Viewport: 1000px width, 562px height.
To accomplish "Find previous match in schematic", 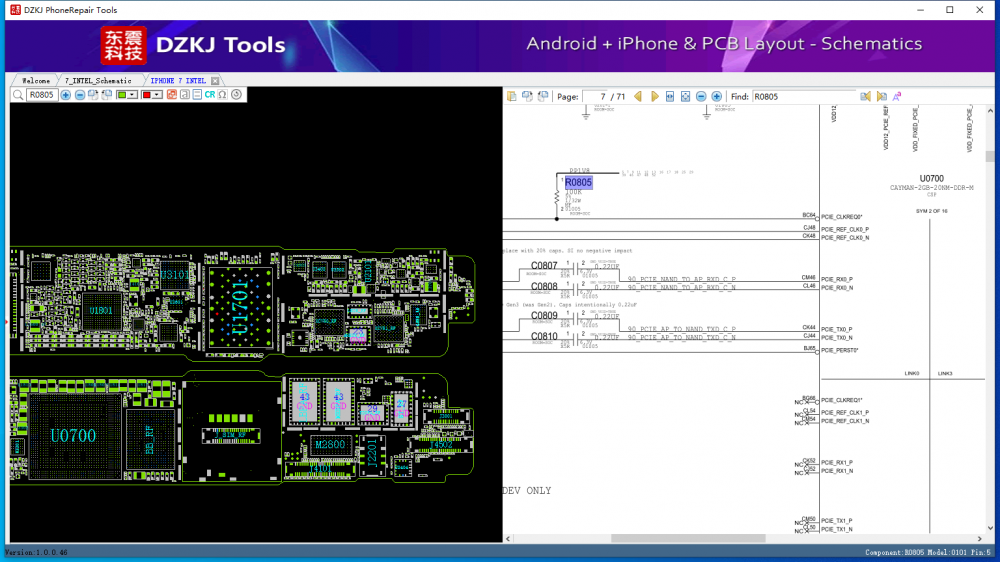I will (866, 97).
